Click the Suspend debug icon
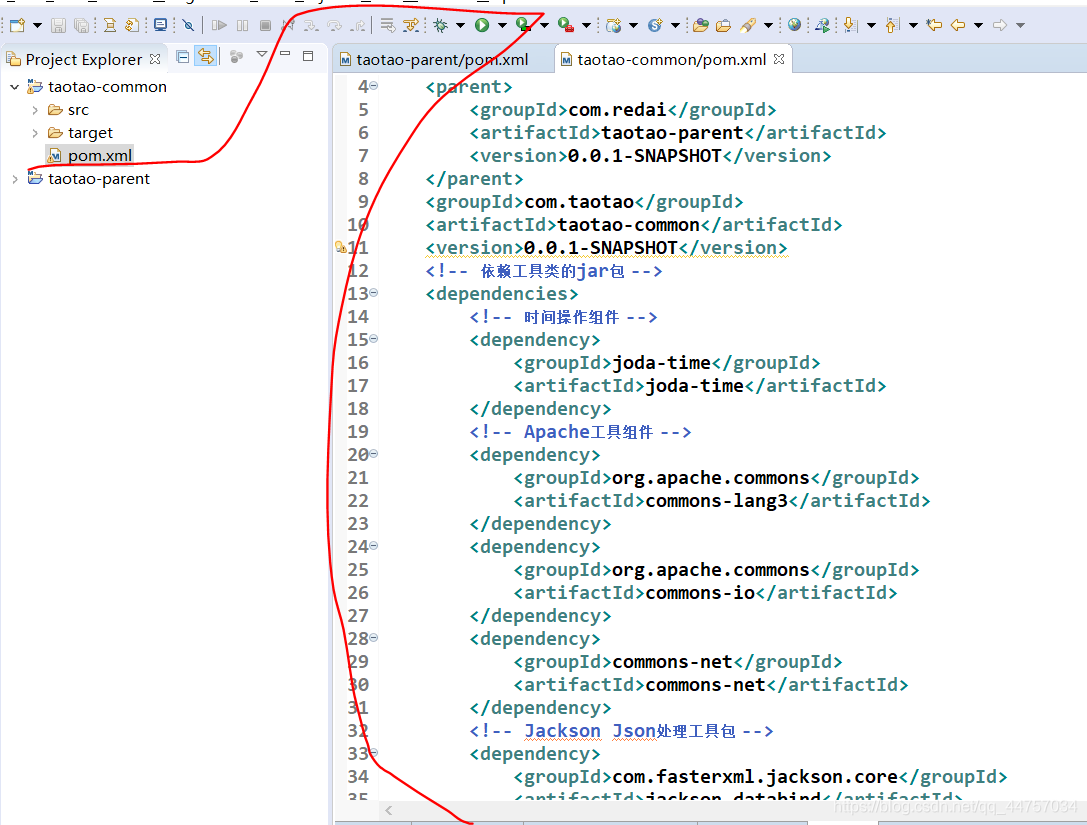 pos(242,26)
